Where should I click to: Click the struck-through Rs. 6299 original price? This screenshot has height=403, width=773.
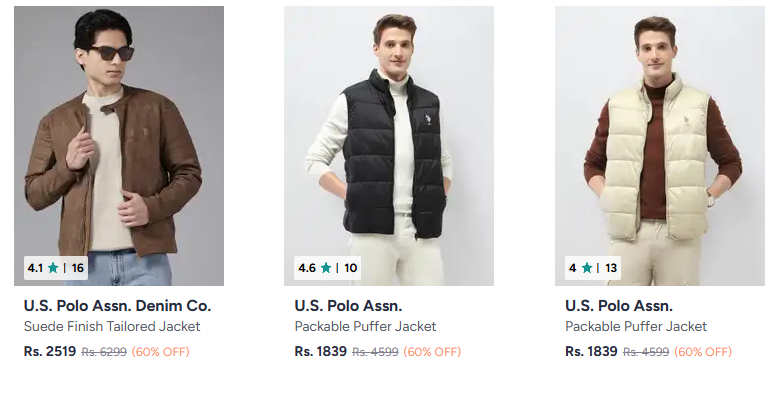[x=104, y=352]
